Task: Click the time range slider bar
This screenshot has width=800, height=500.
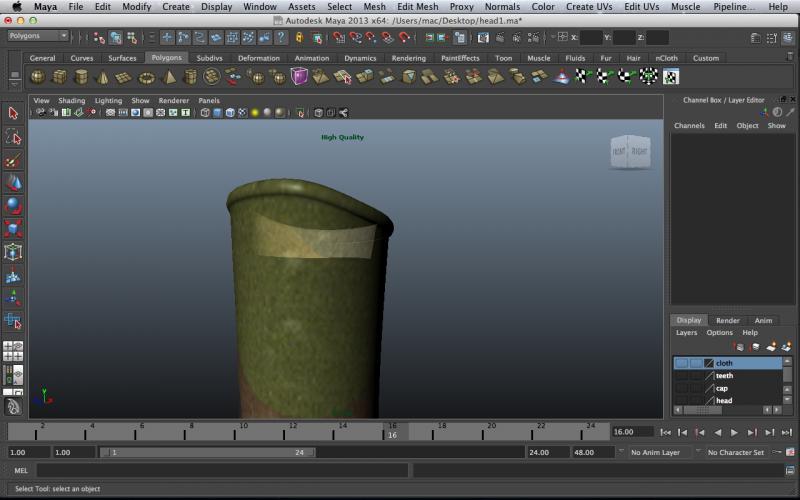Action: click(x=208, y=452)
